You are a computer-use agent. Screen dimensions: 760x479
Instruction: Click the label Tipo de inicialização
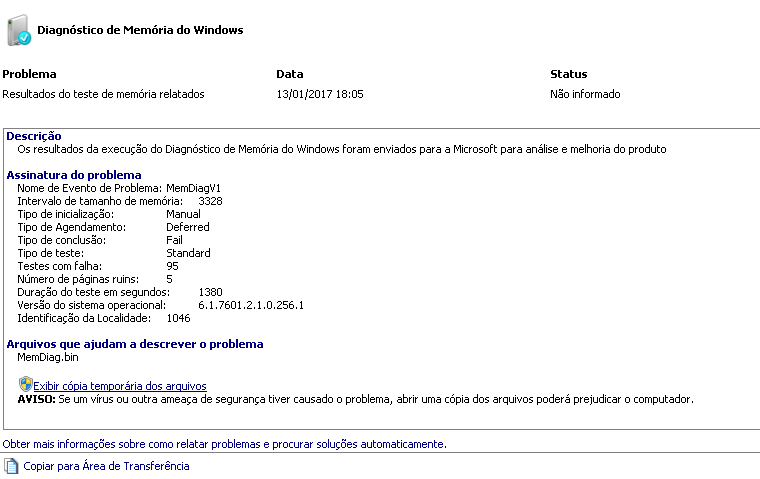pyautogui.click(x=66, y=214)
